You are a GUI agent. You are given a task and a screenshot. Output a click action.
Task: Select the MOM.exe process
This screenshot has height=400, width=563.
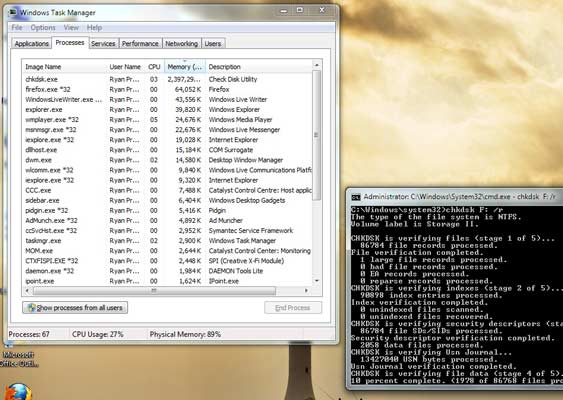[x=167, y=251]
